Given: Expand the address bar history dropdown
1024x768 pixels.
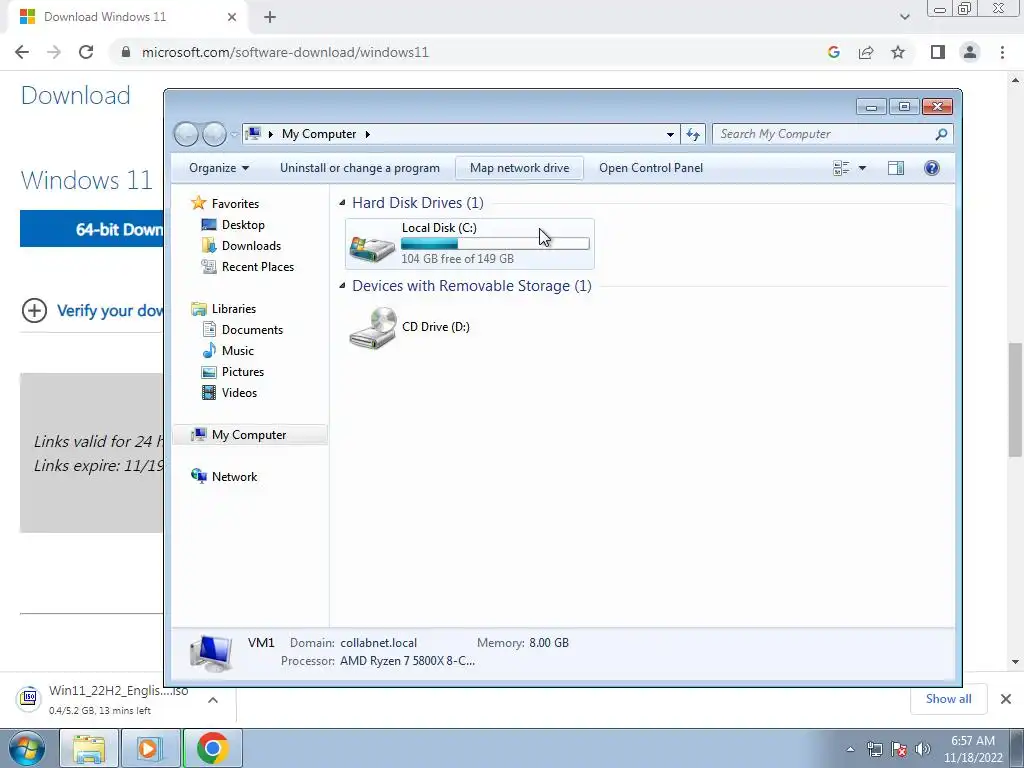Looking at the screenshot, I should coord(670,135).
